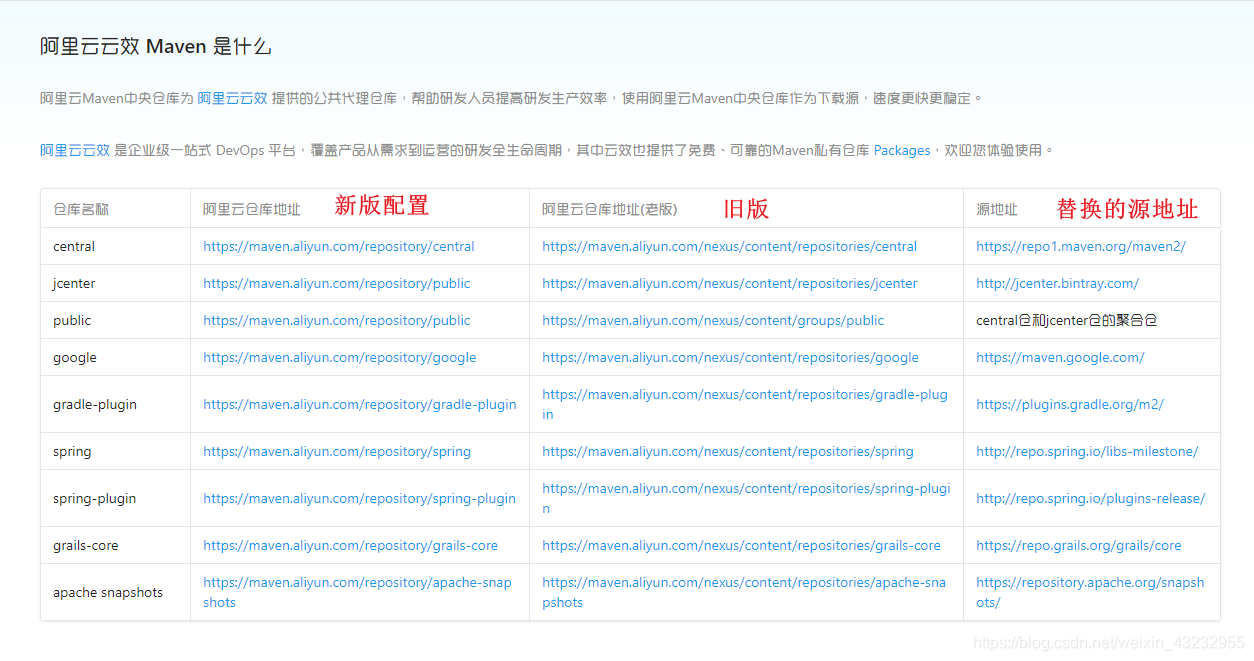The width and height of the screenshot is (1254, 661).
Task: Open source link https://repo.grails.org/grails/core
Action: click(1079, 545)
